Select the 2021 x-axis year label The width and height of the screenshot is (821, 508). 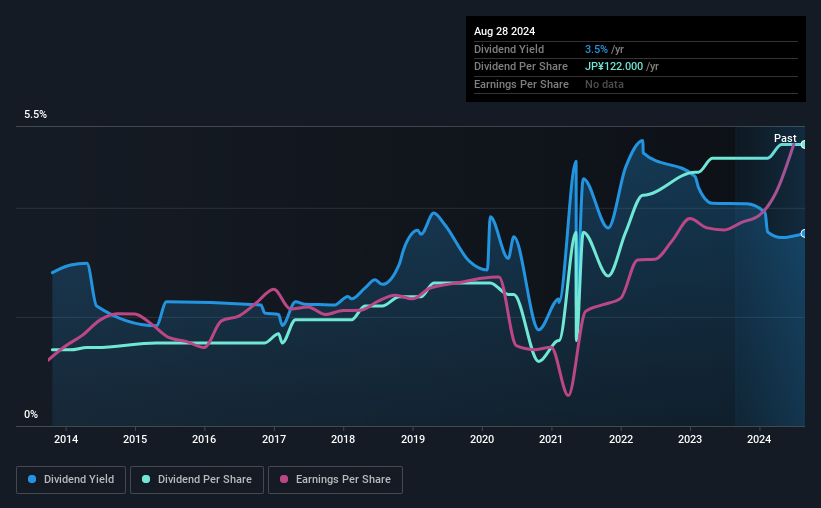pos(551,438)
